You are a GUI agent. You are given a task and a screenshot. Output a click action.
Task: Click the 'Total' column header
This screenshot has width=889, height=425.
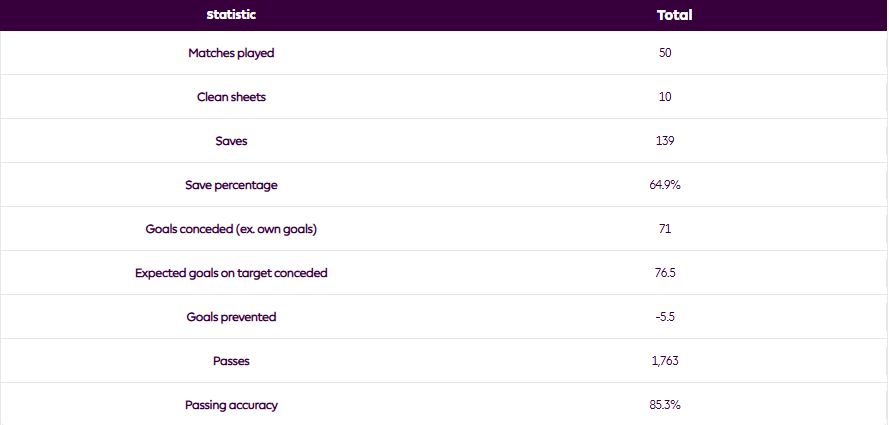[x=674, y=15]
